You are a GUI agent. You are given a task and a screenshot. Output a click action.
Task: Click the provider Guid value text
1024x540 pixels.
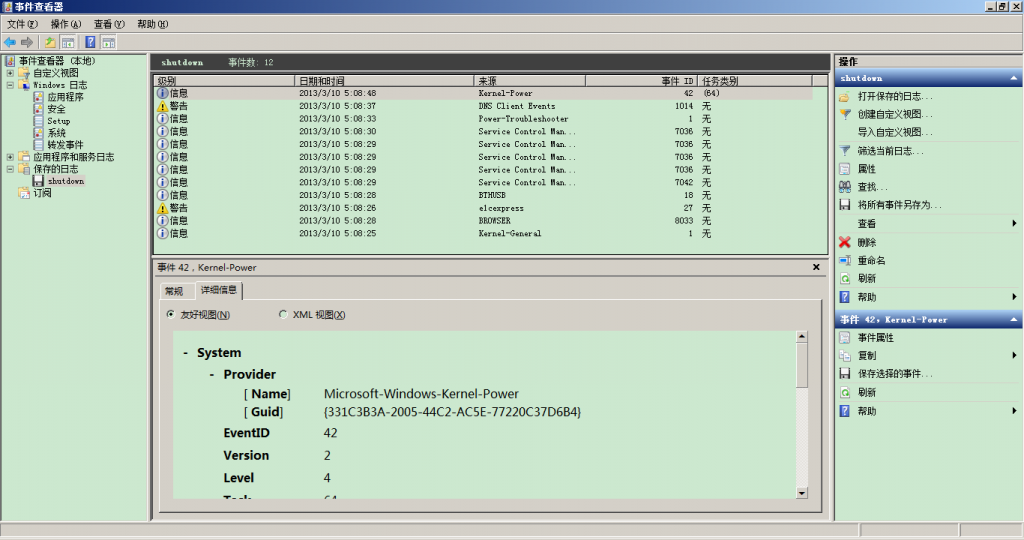[x=452, y=412]
